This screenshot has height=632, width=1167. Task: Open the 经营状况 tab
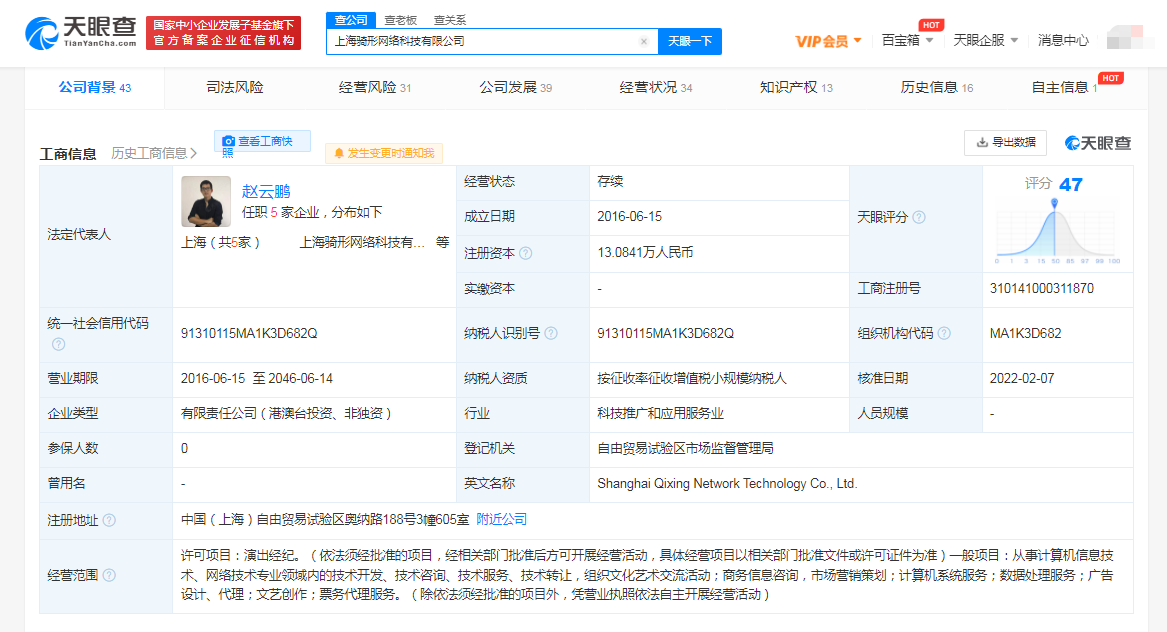656,88
